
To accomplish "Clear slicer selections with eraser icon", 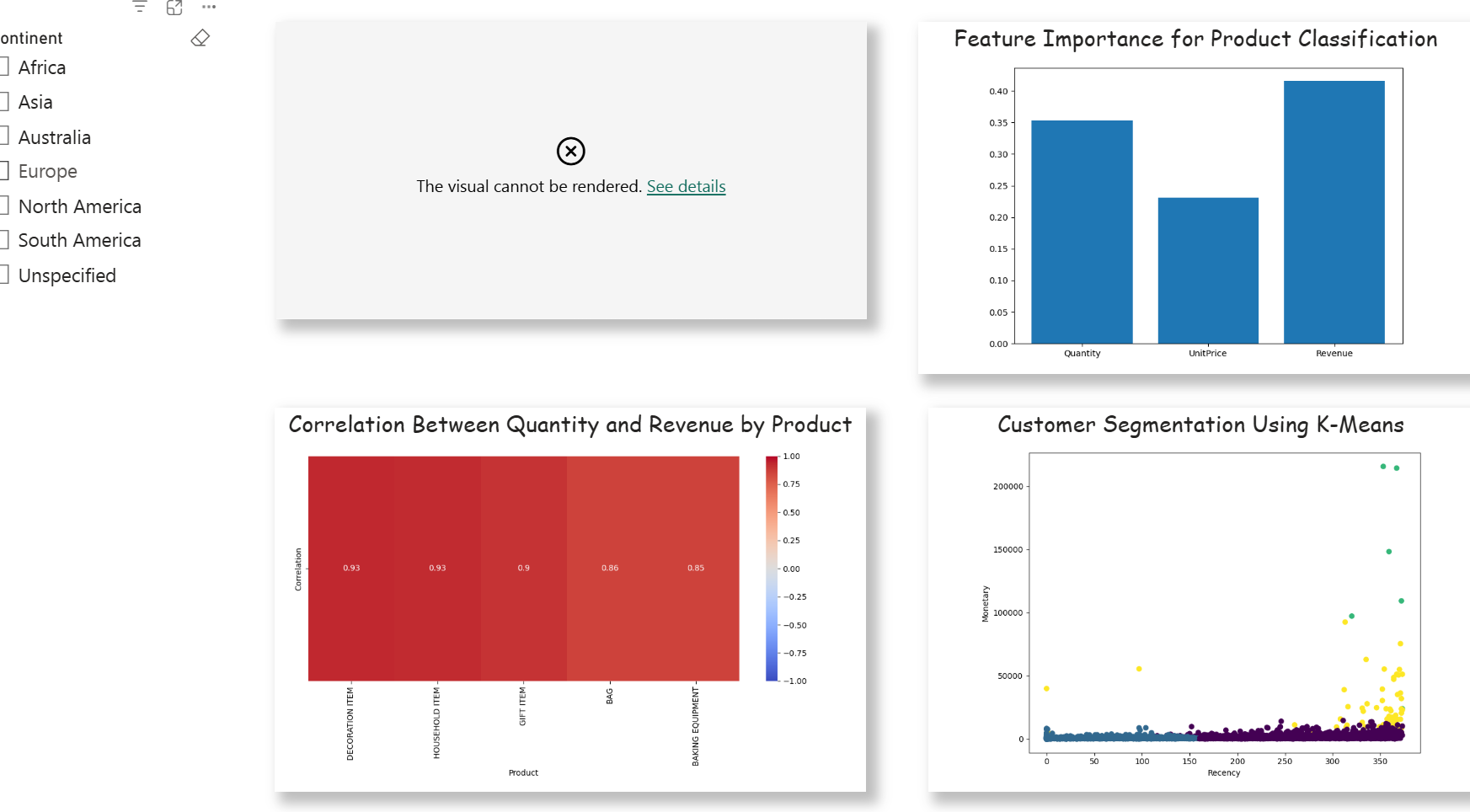I will (200, 38).
